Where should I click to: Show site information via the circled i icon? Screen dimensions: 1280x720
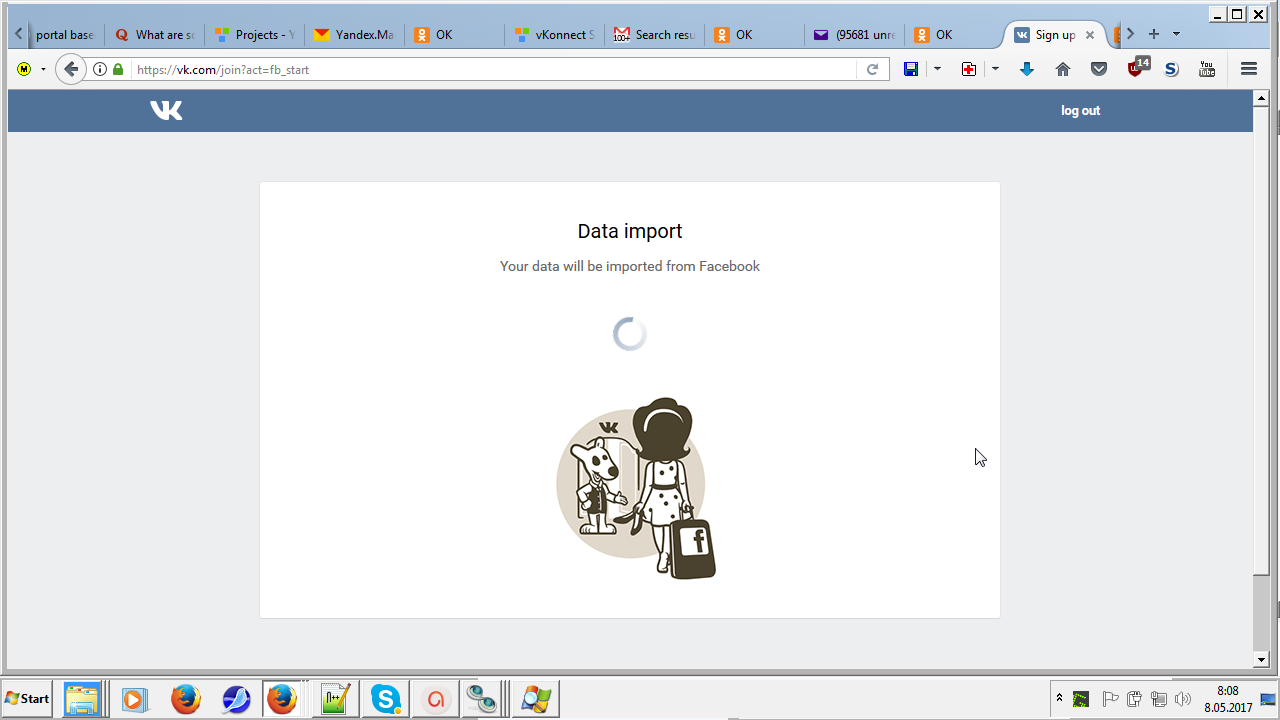(100, 69)
